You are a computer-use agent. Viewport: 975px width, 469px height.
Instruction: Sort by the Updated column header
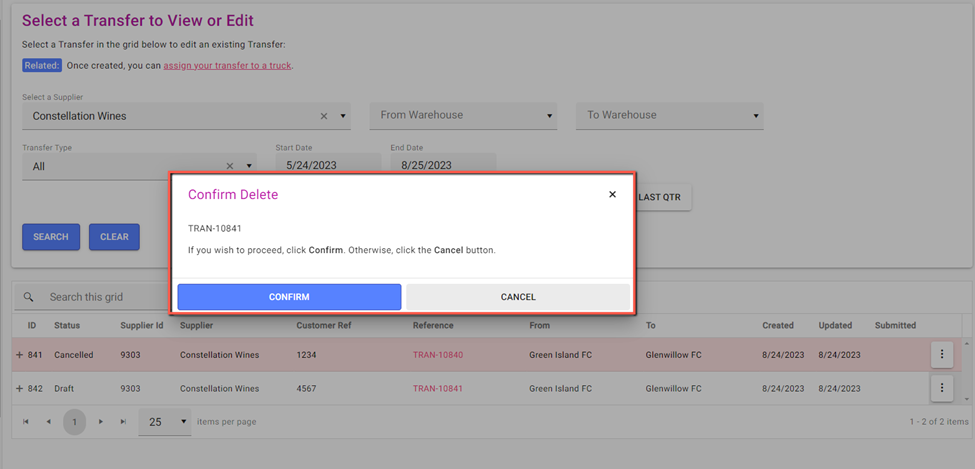(x=835, y=325)
